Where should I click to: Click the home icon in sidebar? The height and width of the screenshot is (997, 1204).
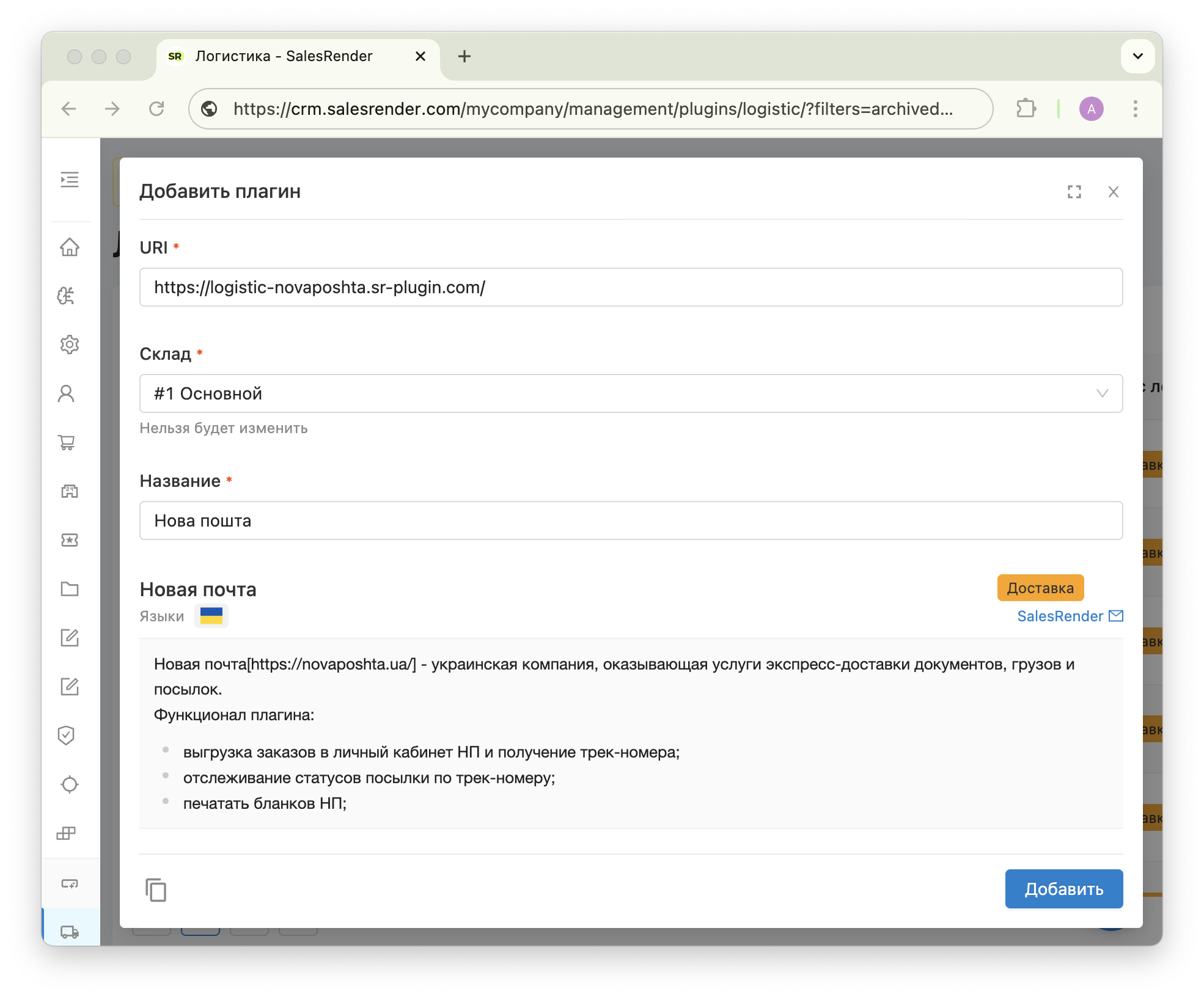[x=70, y=247]
